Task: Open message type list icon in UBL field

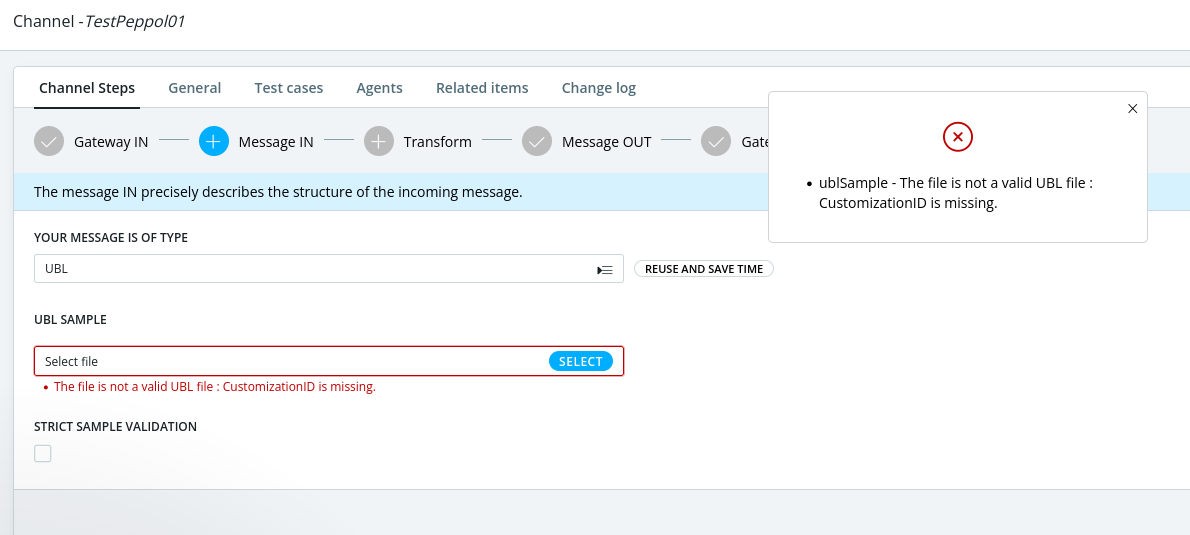Action: (604, 270)
